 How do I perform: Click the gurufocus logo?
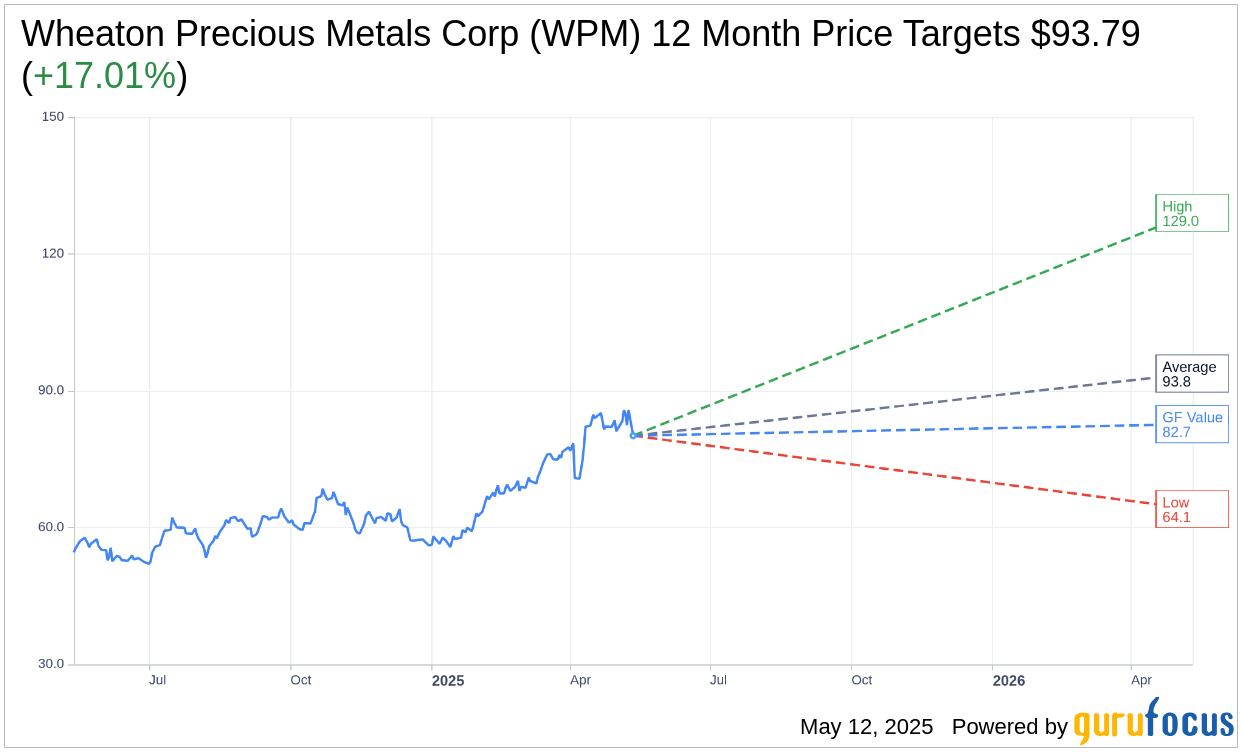[x=1153, y=721]
